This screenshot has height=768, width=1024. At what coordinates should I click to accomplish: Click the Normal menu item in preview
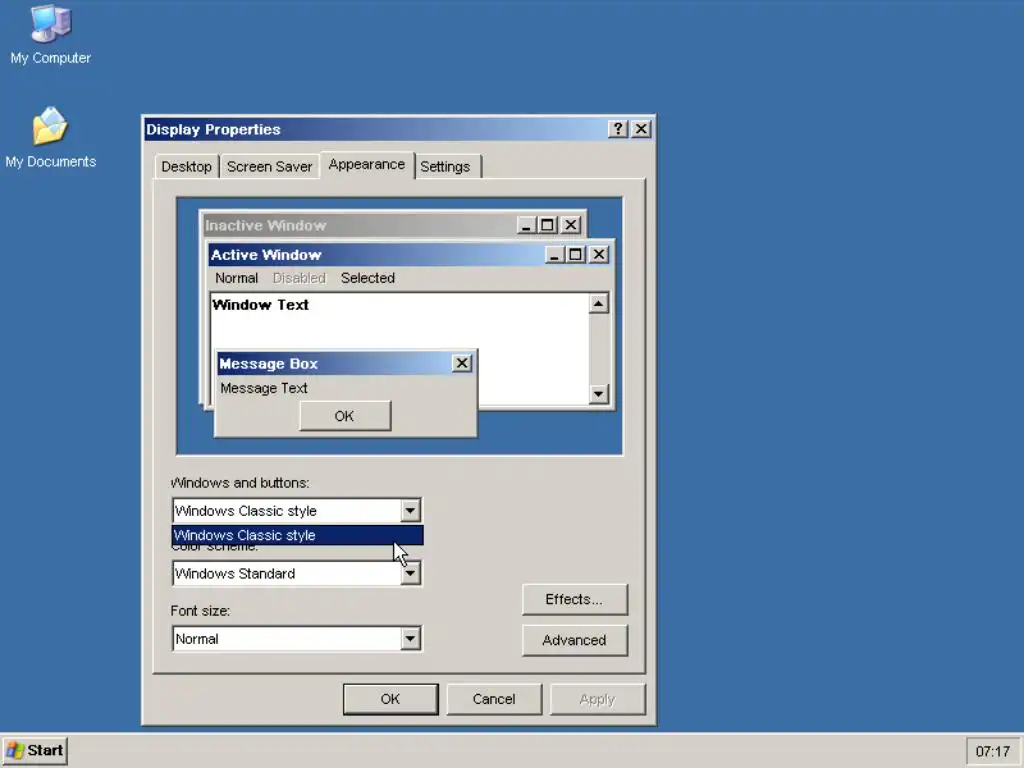[236, 278]
